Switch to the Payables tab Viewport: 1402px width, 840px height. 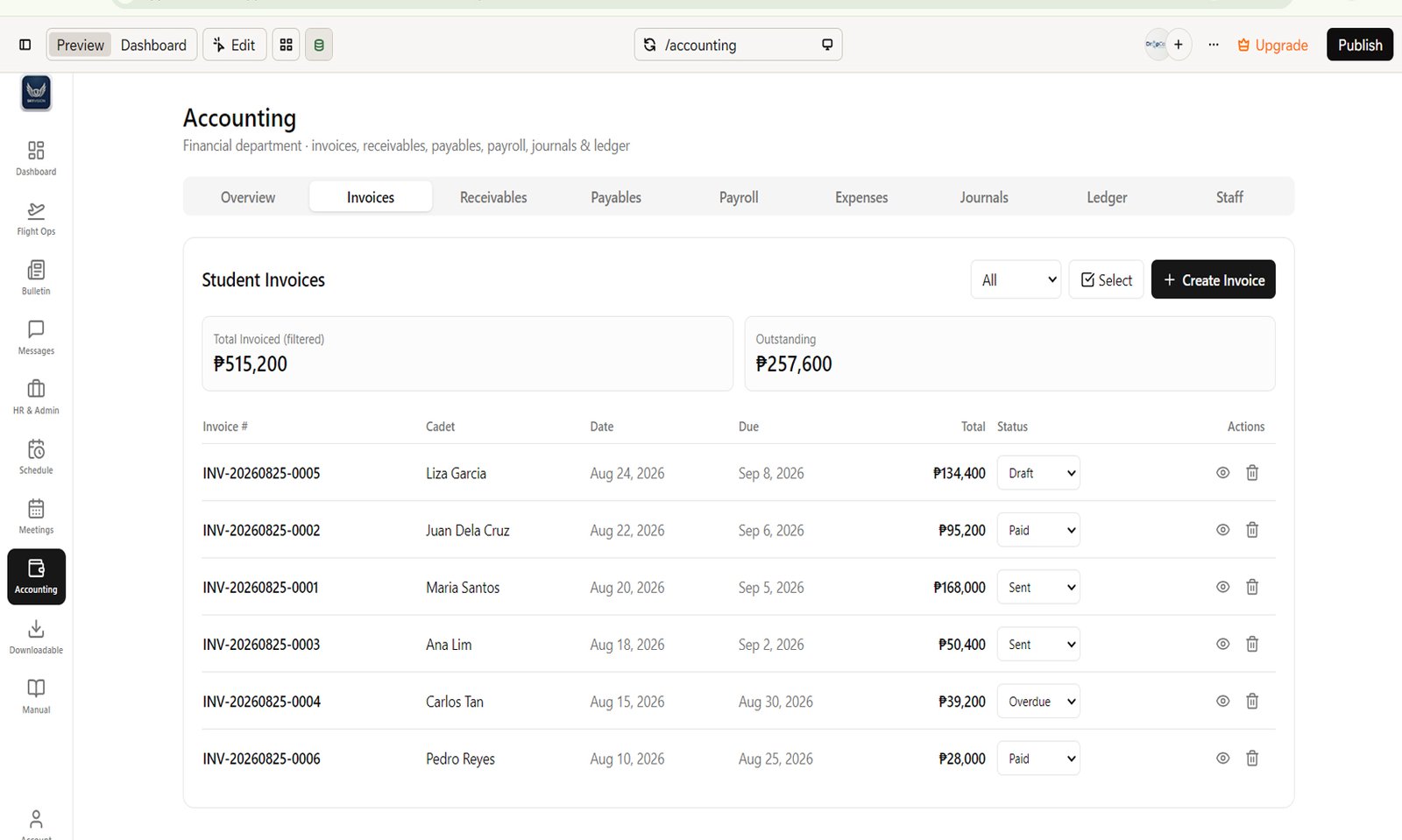(616, 197)
